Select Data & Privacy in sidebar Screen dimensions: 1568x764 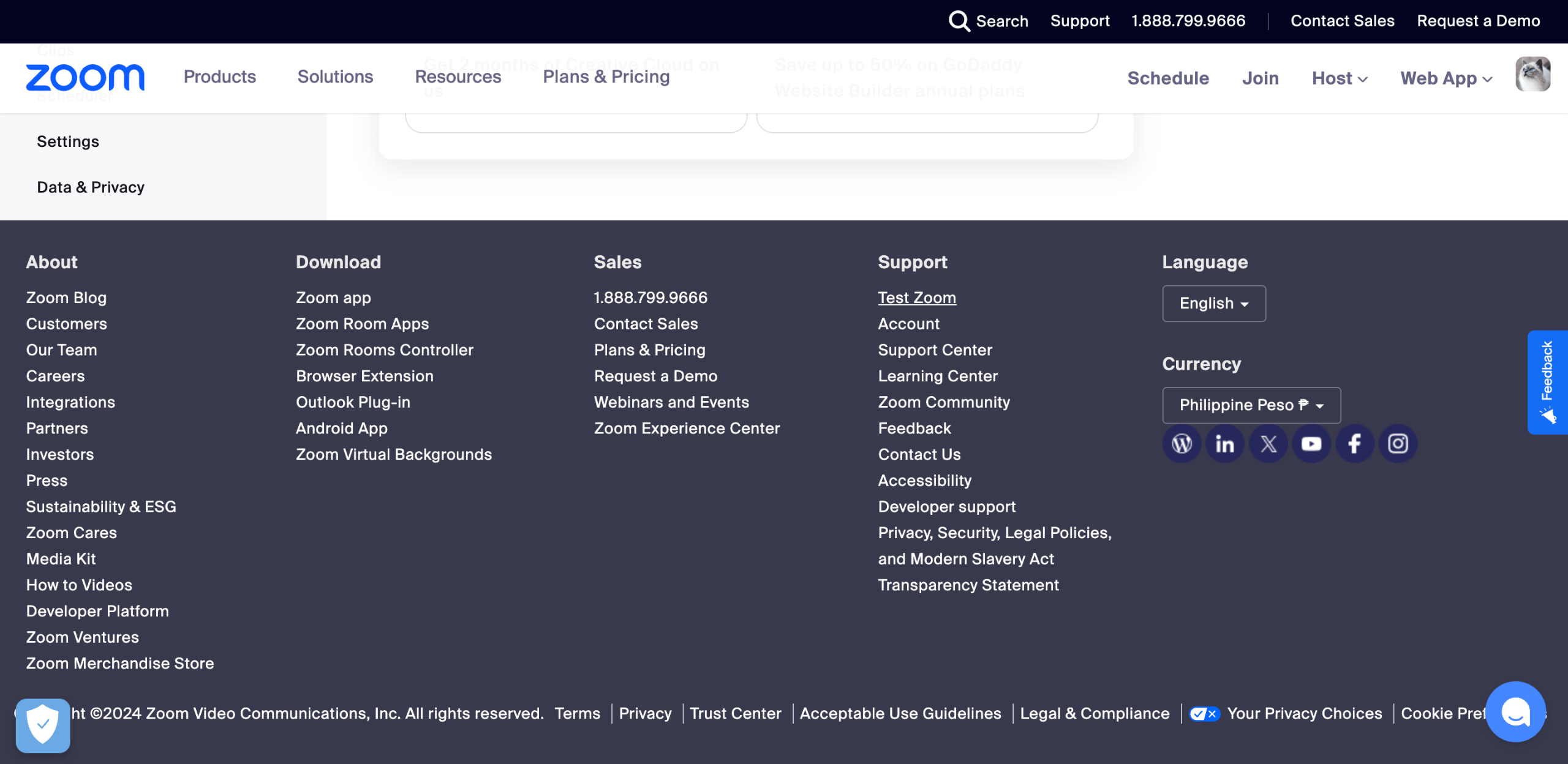click(x=91, y=187)
